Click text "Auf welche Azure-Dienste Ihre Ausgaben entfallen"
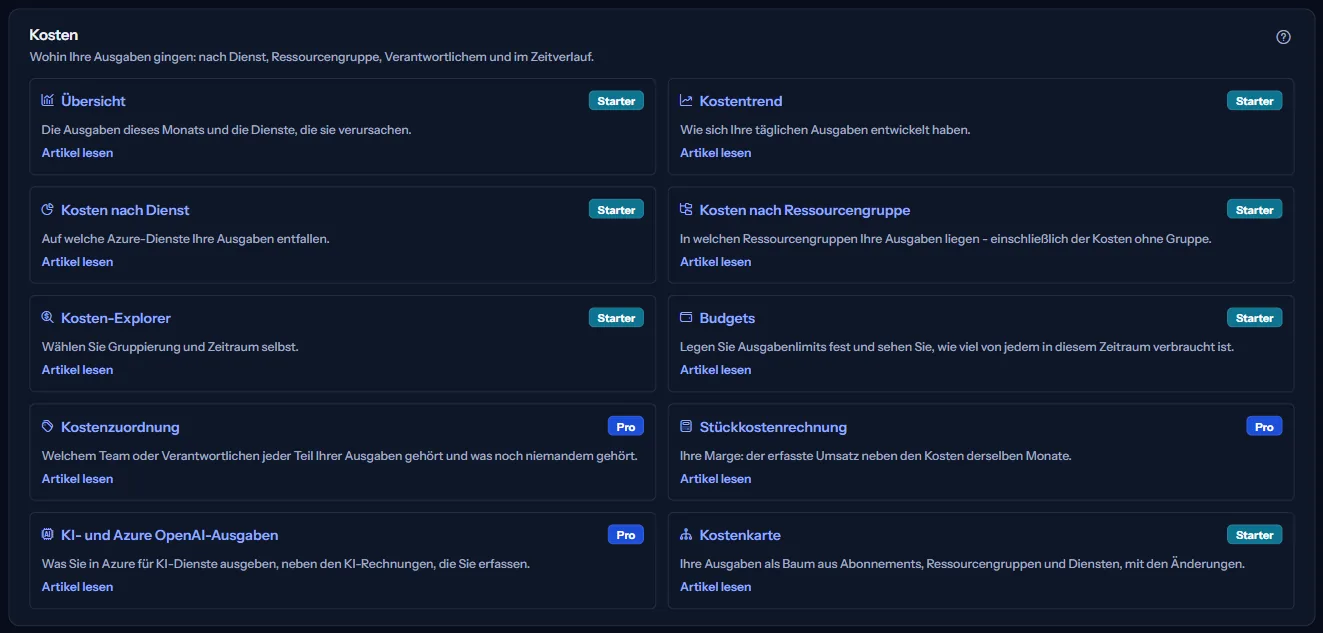 (185, 239)
